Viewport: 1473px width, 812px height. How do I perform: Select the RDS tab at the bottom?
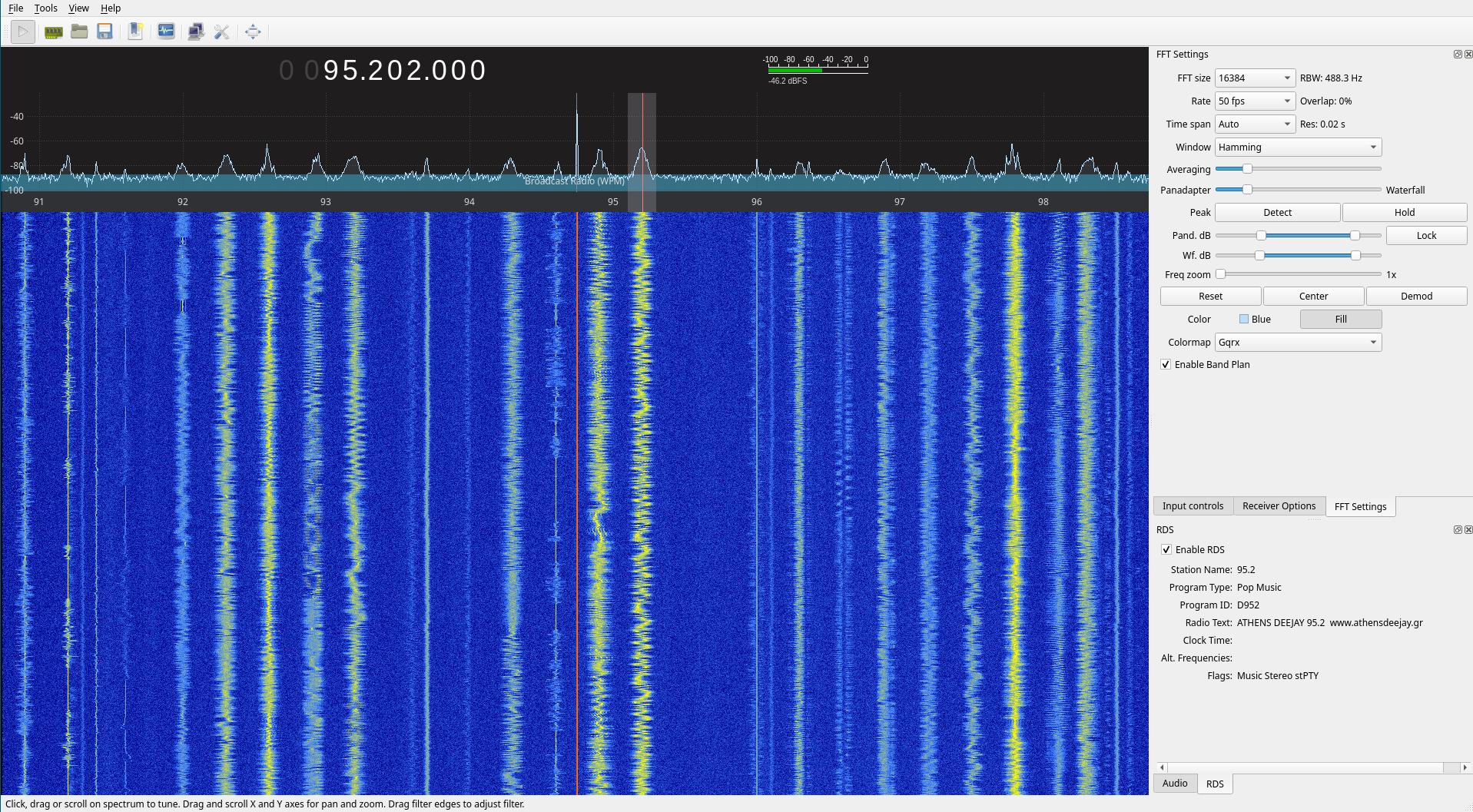click(x=1215, y=784)
